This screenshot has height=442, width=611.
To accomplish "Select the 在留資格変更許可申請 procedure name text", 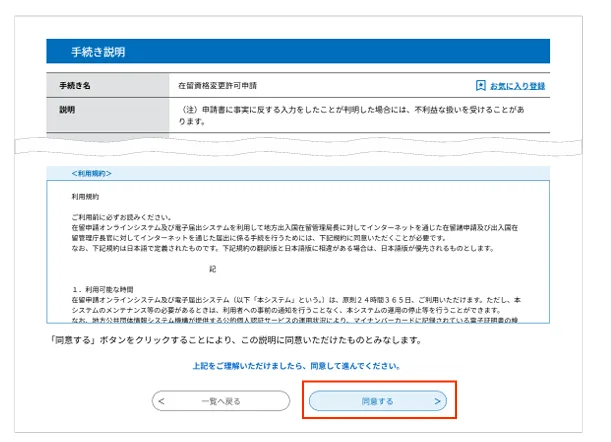I will pyautogui.click(x=217, y=85).
